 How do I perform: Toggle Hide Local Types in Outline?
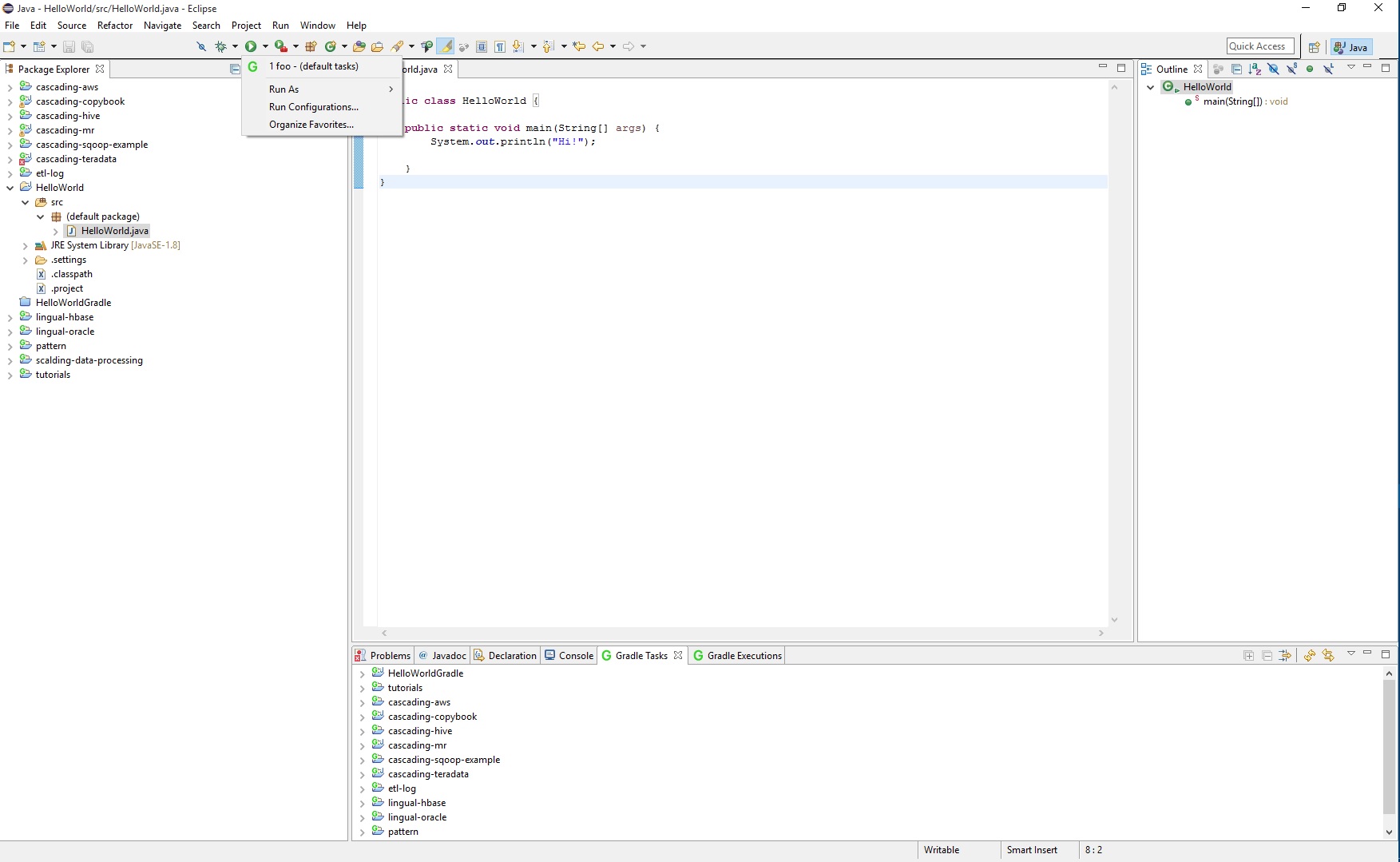1328,69
